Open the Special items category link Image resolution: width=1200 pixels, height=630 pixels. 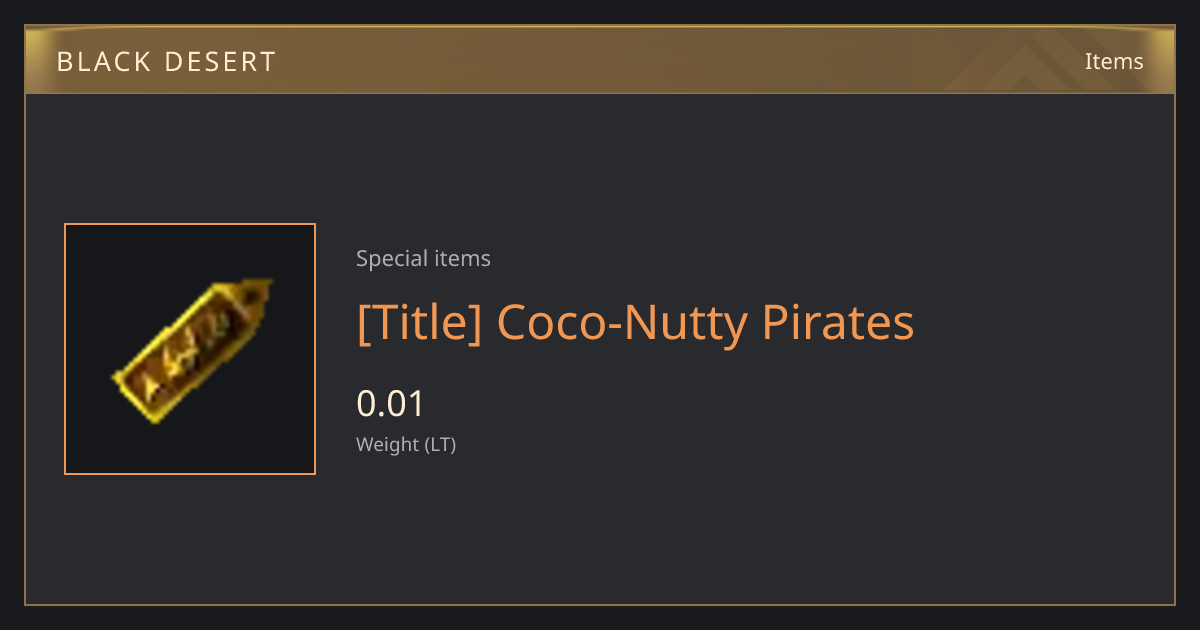tap(423, 258)
